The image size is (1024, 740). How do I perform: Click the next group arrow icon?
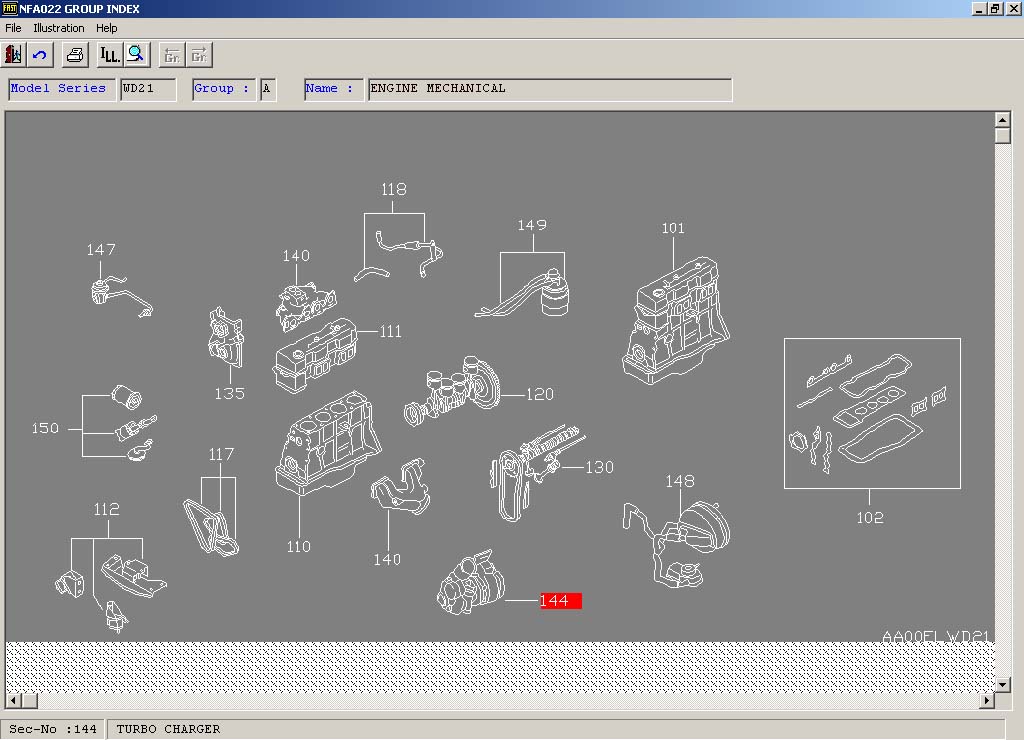pyautogui.click(x=200, y=55)
